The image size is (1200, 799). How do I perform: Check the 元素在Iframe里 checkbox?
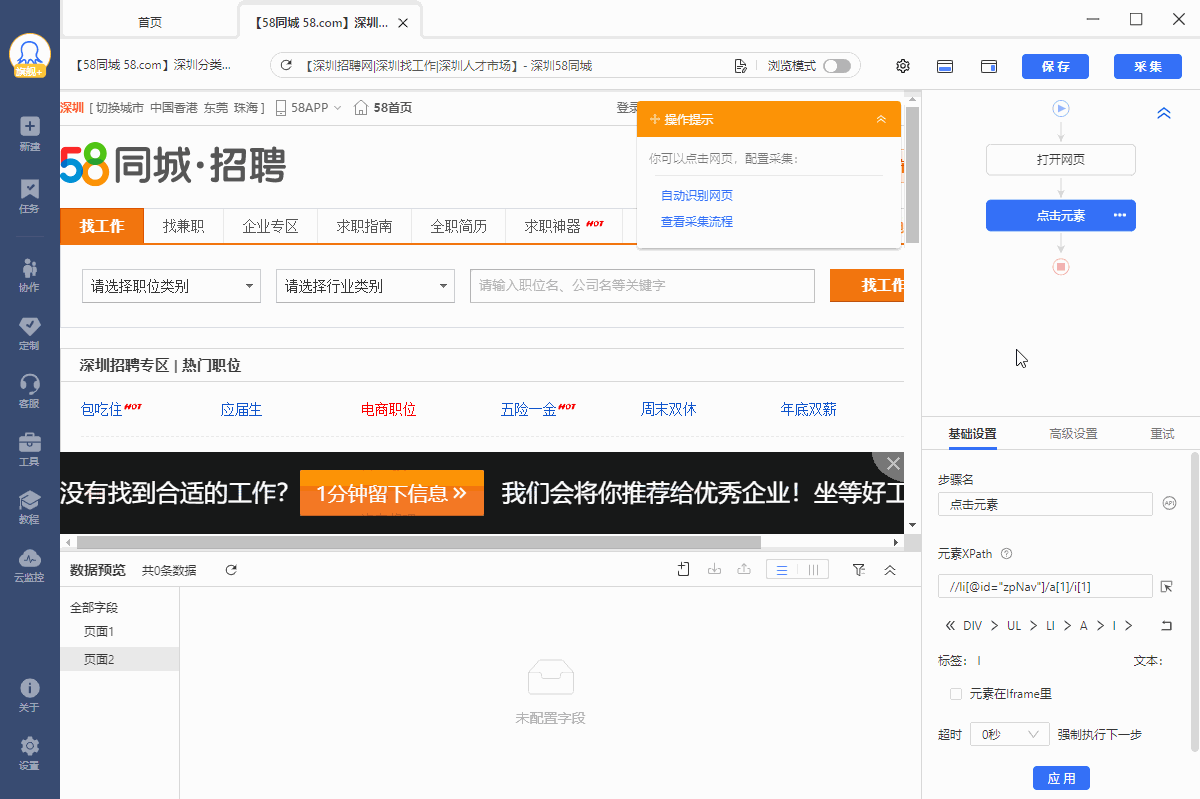tap(956, 693)
